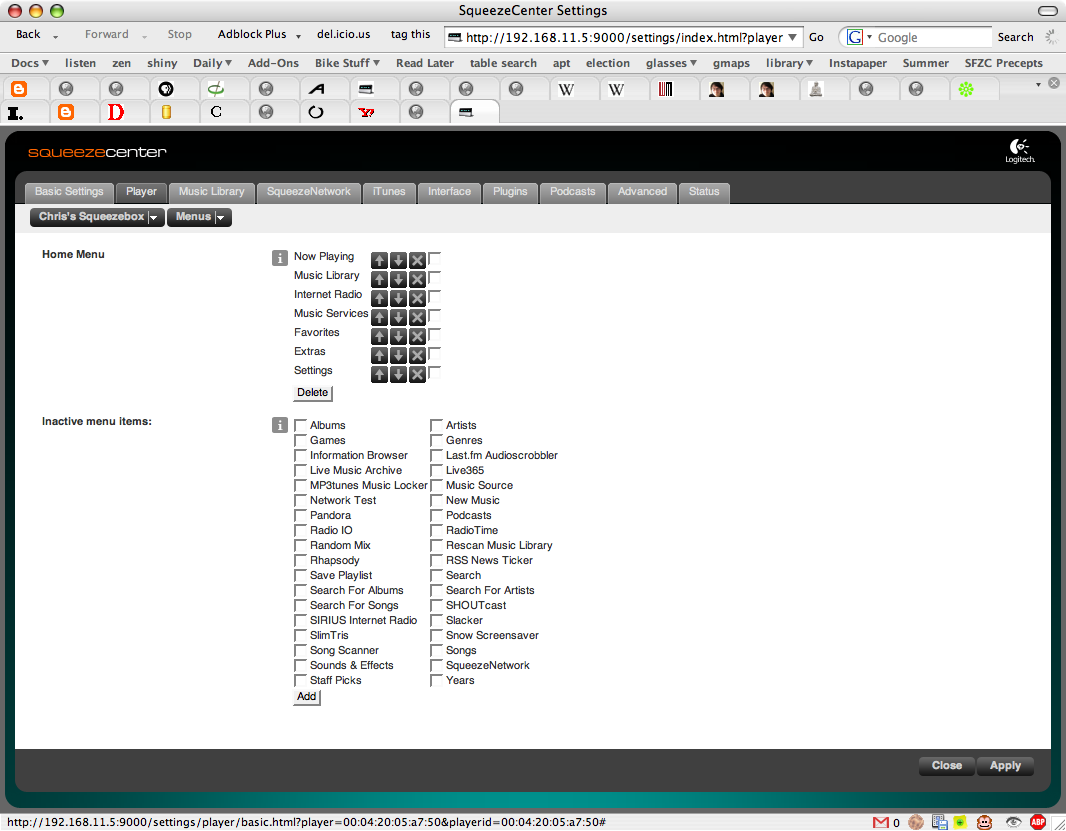Viewport: 1066px width, 831px height.
Task: Enable the Podcasts inactive menu checkbox
Action: pyautogui.click(x=437, y=516)
